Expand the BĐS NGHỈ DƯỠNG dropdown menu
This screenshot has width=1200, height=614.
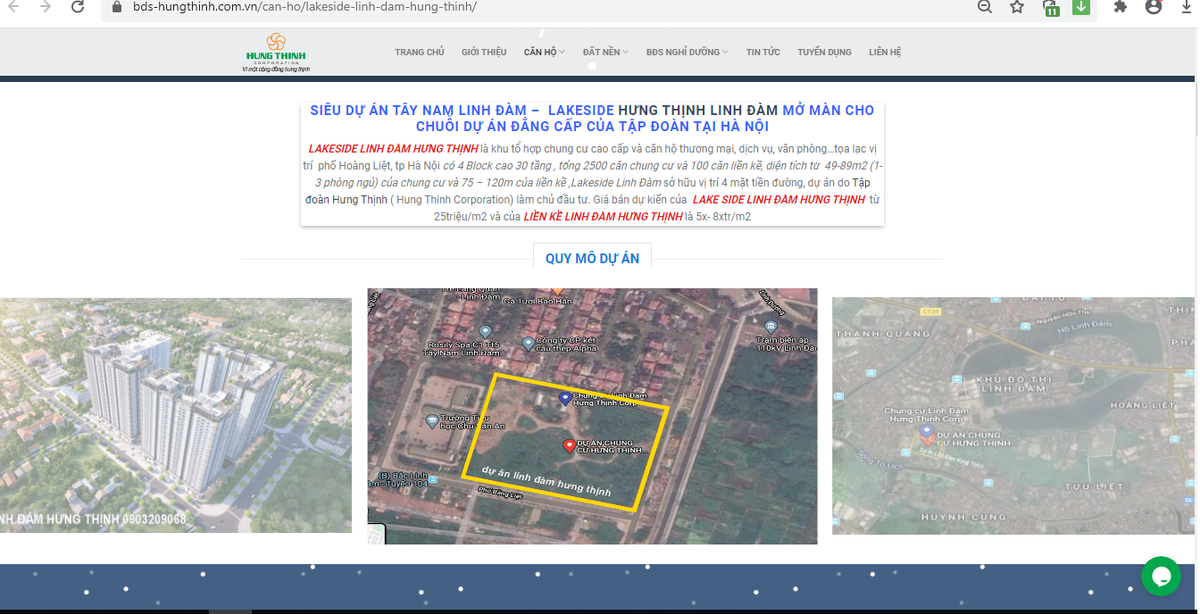[x=687, y=52]
